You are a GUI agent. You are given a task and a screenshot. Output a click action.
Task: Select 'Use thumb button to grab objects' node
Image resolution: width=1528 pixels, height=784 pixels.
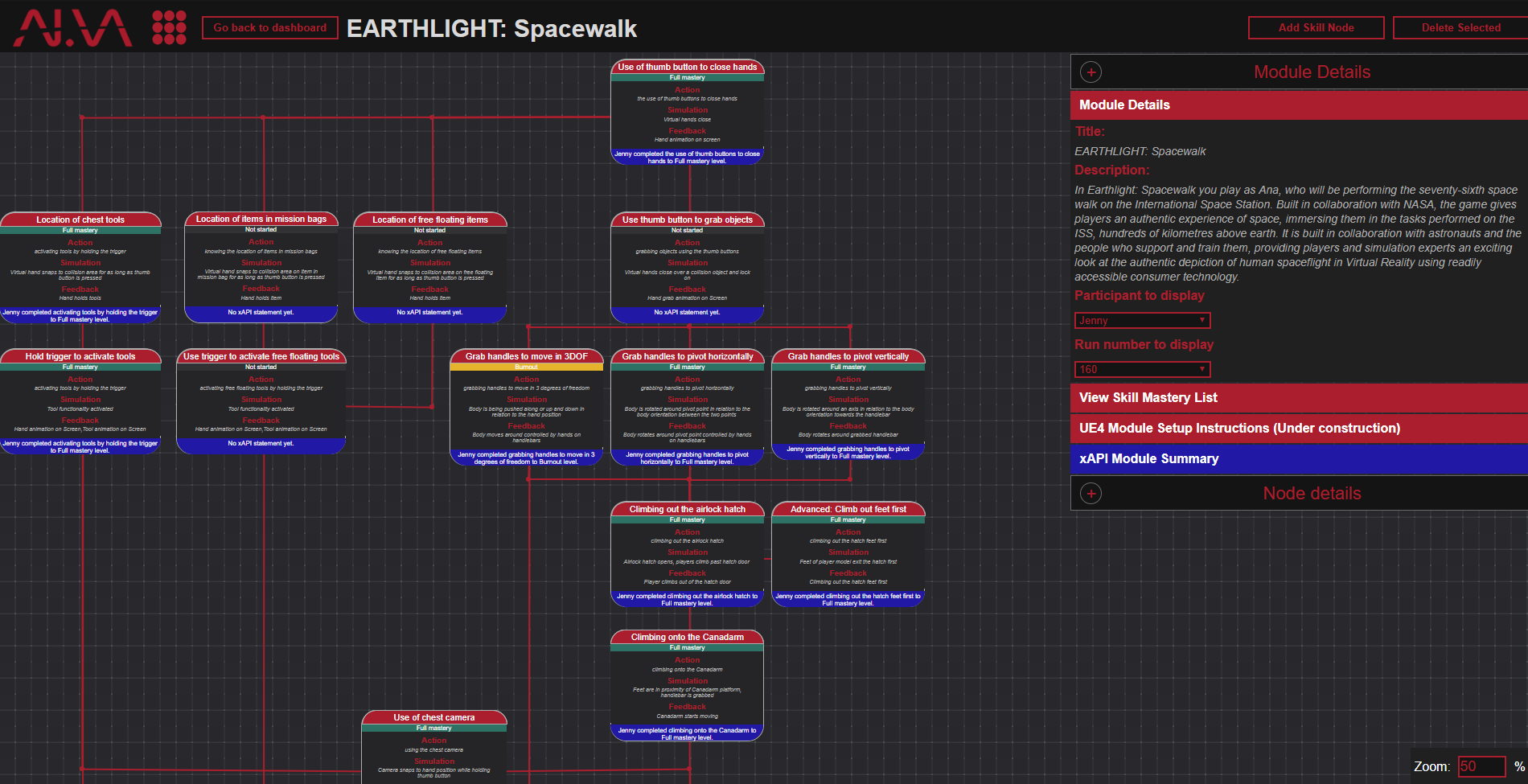(688, 268)
